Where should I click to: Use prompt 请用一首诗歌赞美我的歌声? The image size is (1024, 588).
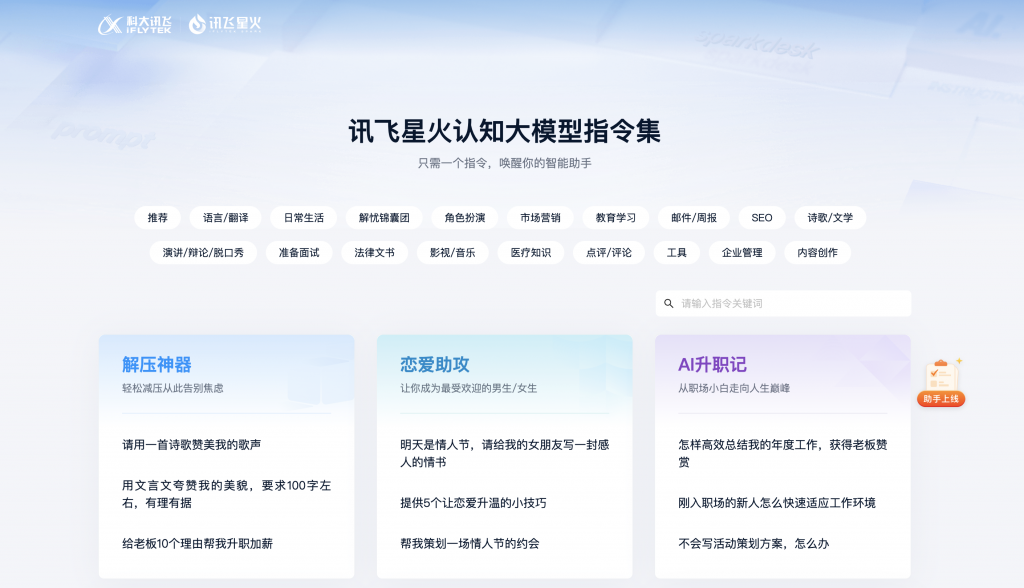[191, 445]
